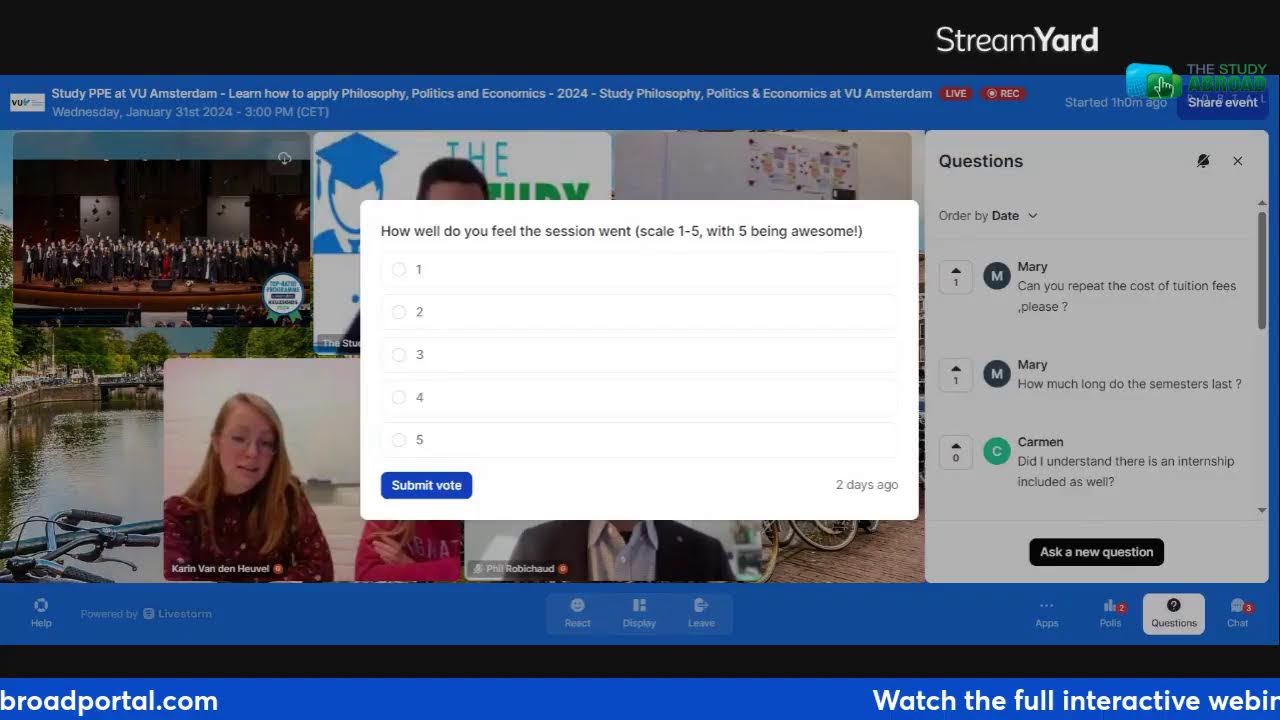The height and width of the screenshot is (720, 1280).
Task: Select rating 5 radio button
Action: [x=399, y=440]
